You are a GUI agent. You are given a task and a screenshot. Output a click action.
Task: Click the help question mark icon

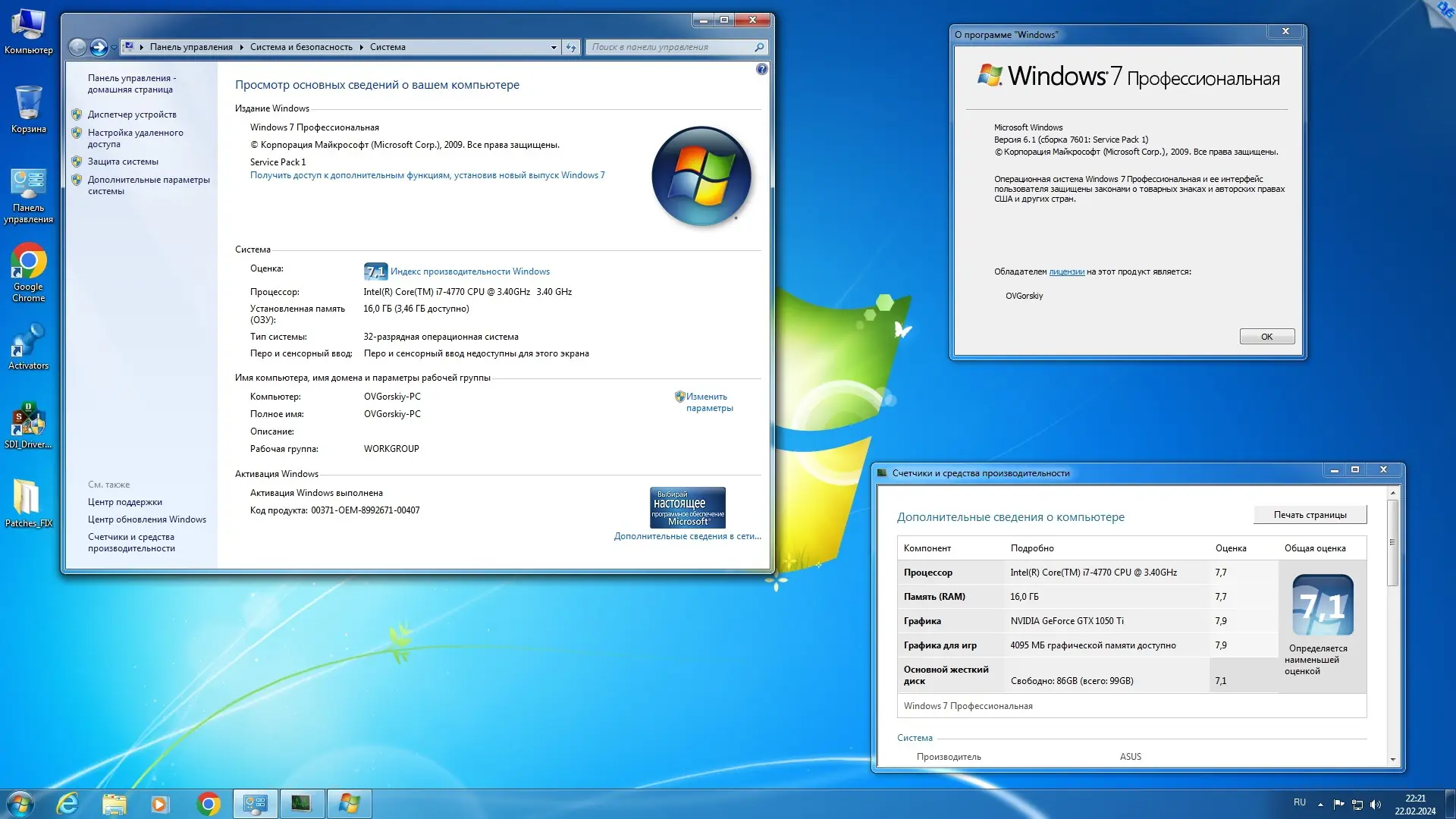point(761,69)
